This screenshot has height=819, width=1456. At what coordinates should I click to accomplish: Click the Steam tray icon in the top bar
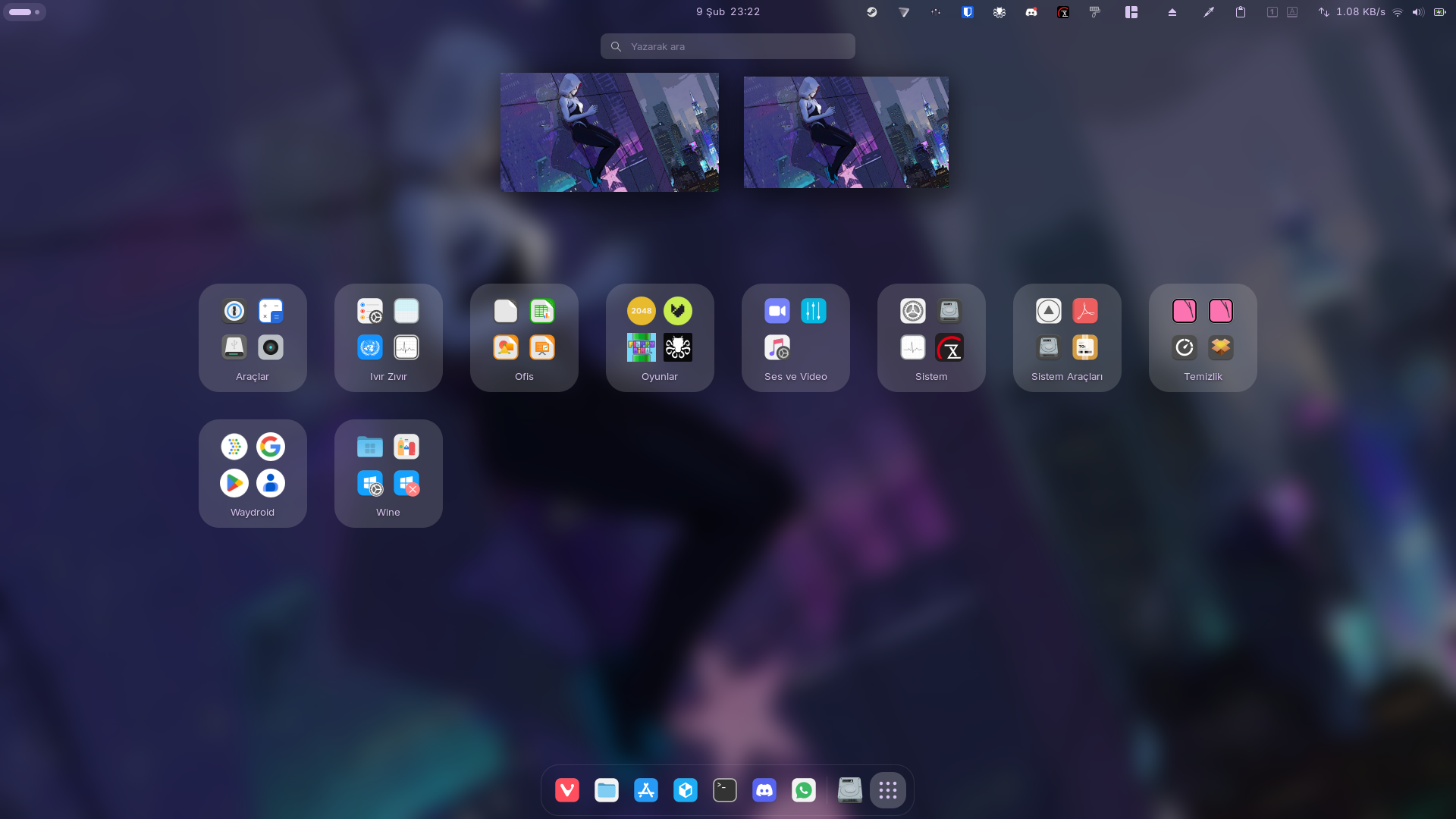(x=872, y=12)
